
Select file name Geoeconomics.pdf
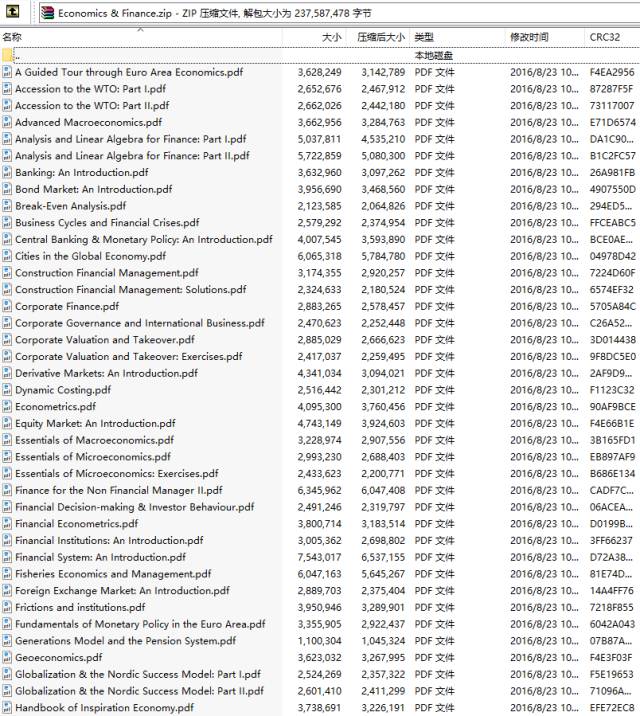pos(59,658)
